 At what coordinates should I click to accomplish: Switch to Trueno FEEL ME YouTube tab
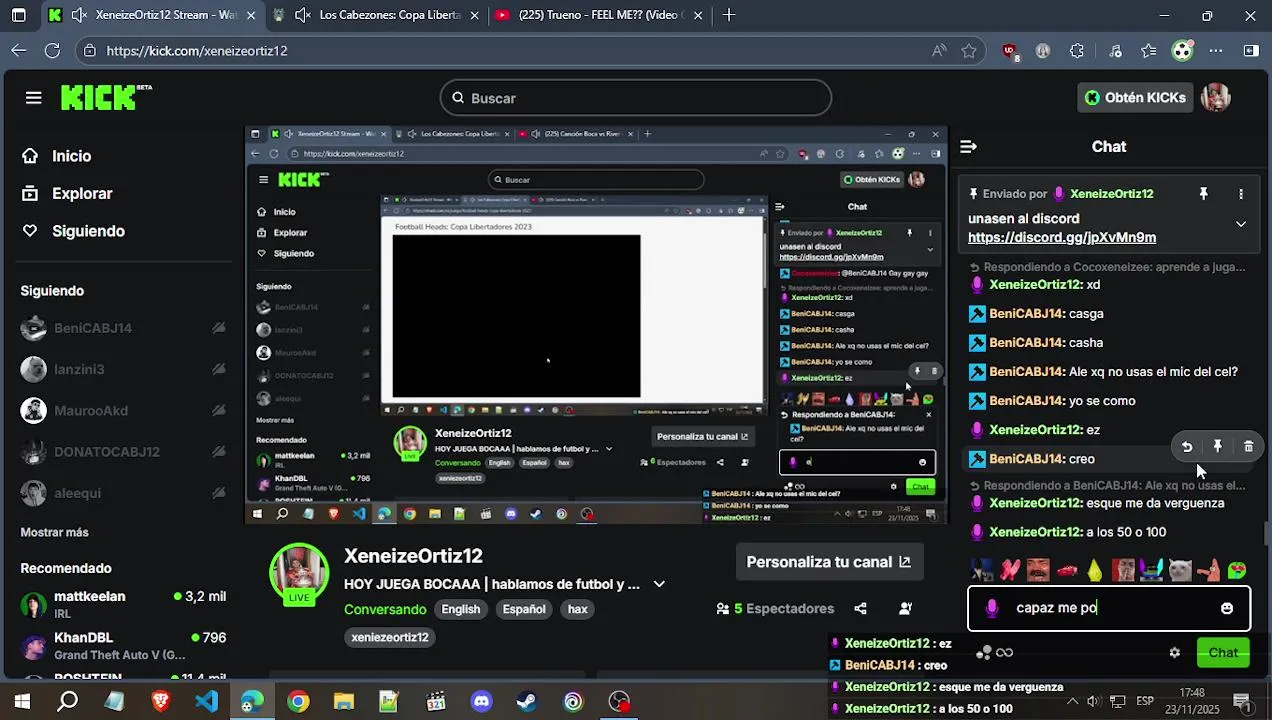[x=600, y=15]
